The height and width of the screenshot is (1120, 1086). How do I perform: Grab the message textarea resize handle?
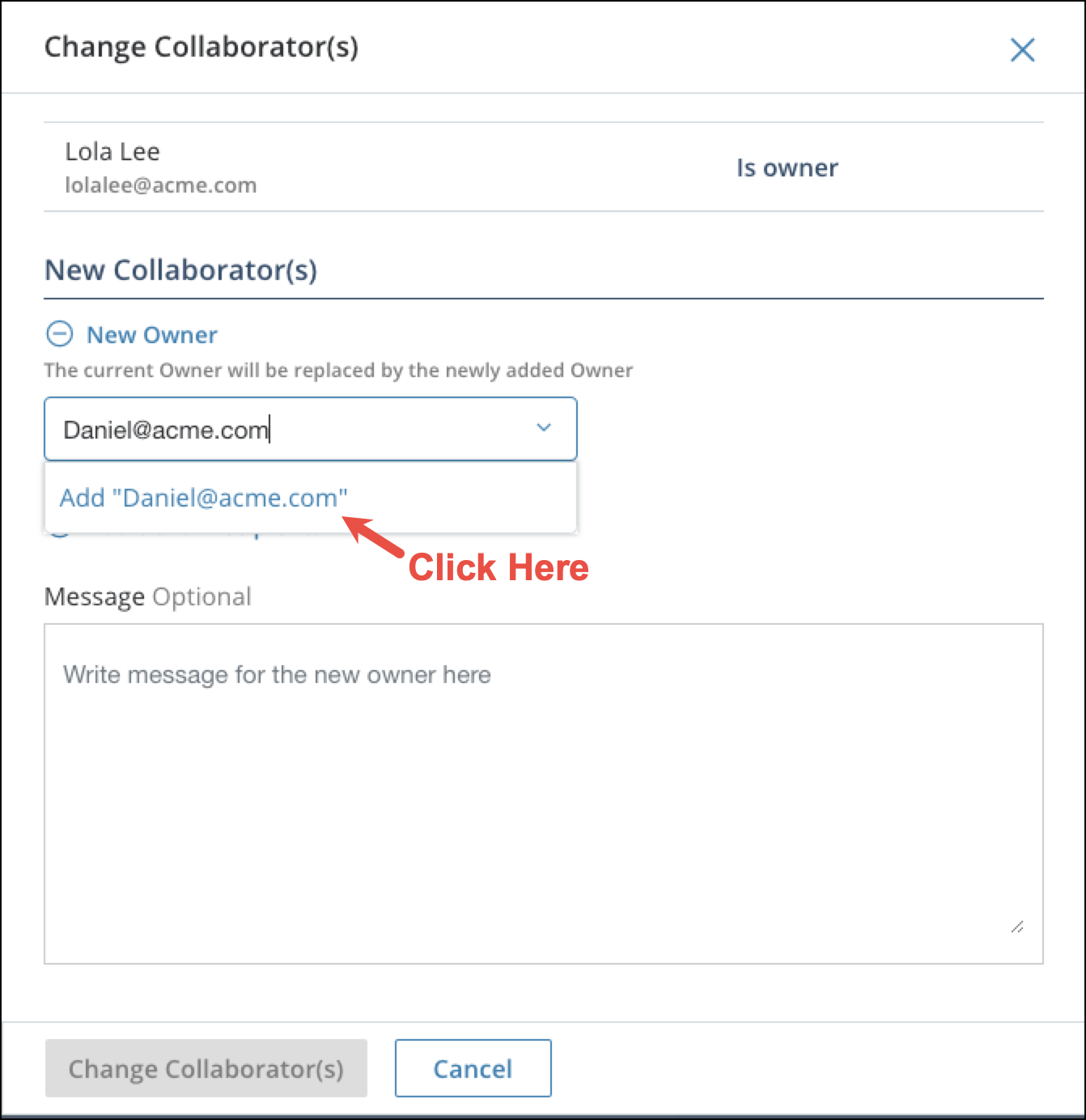(x=1017, y=927)
